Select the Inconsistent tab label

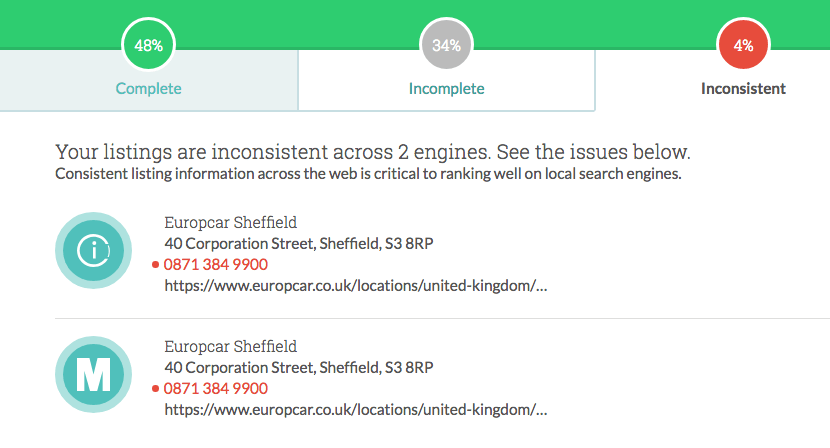click(743, 88)
